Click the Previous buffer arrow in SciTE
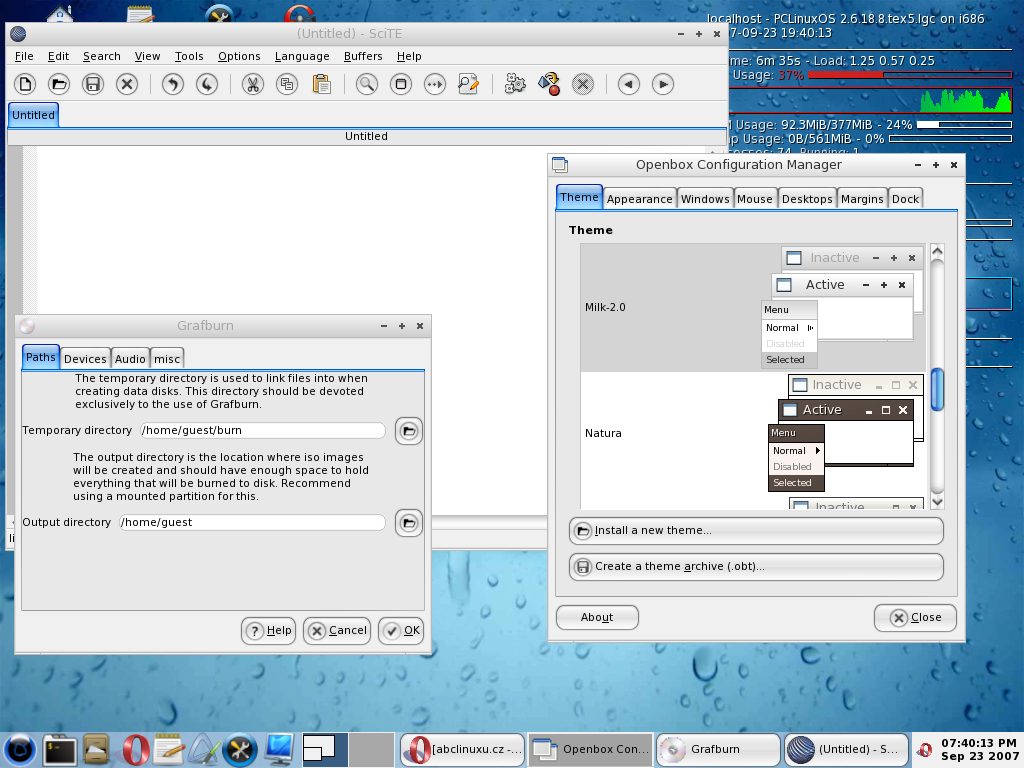1024x768 pixels. click(628, 84)
